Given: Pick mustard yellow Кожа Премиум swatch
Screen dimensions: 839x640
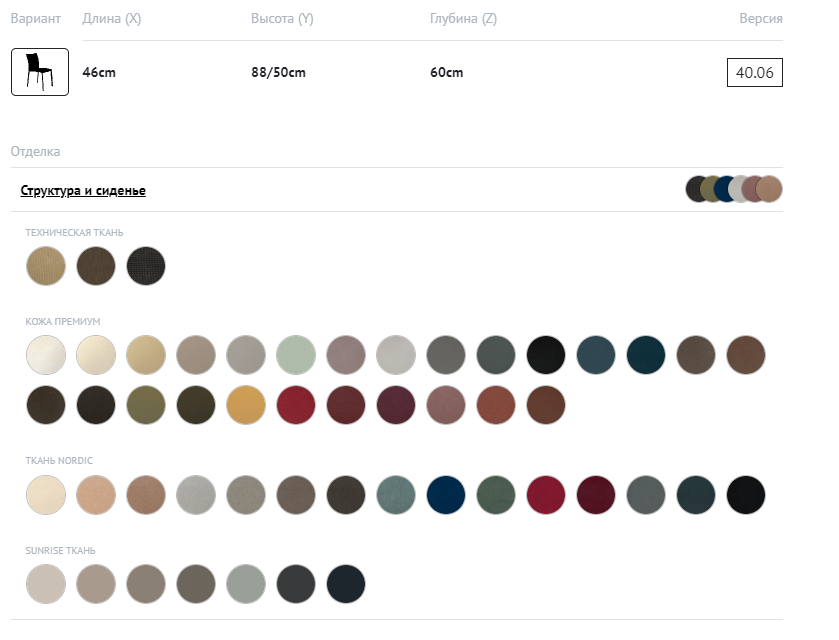Looking at the screenshot, I should pyautogui.click(x=246, y=405).
